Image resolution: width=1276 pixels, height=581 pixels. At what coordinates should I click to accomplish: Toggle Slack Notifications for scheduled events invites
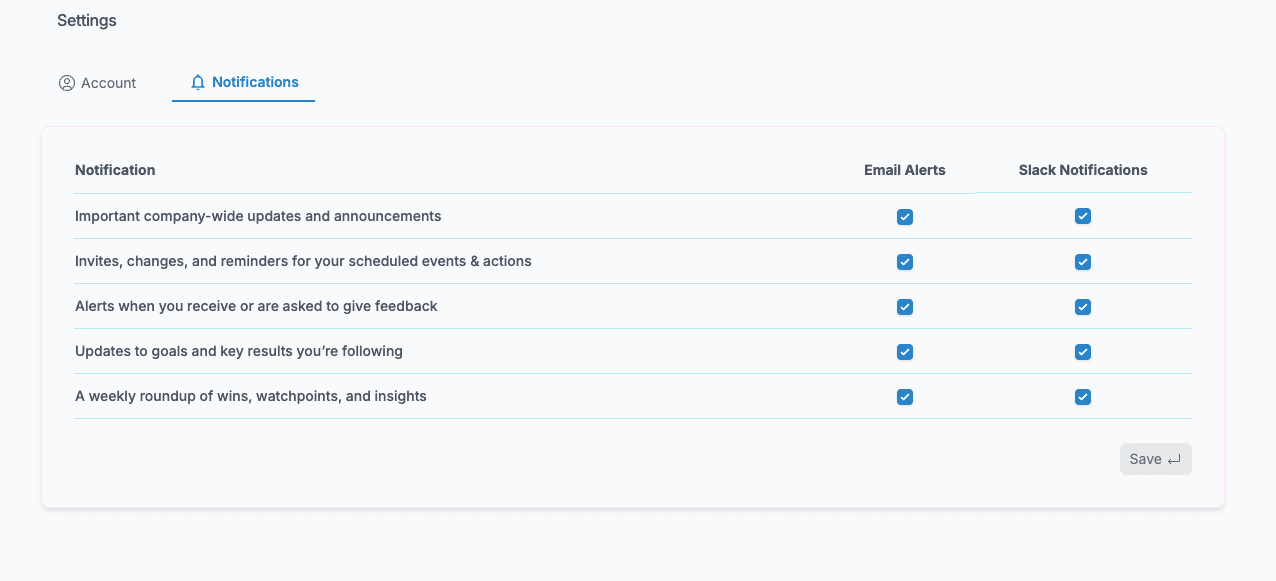coord(1083,262)
